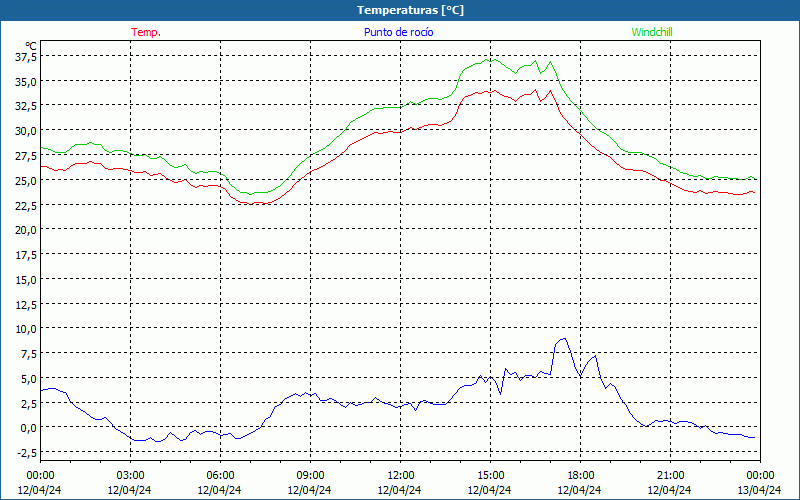Image resolution: width=800 pixels, height=500 pixels.
Task: Click the 09:00 time axis label
Action: click(x=310, y=476)
